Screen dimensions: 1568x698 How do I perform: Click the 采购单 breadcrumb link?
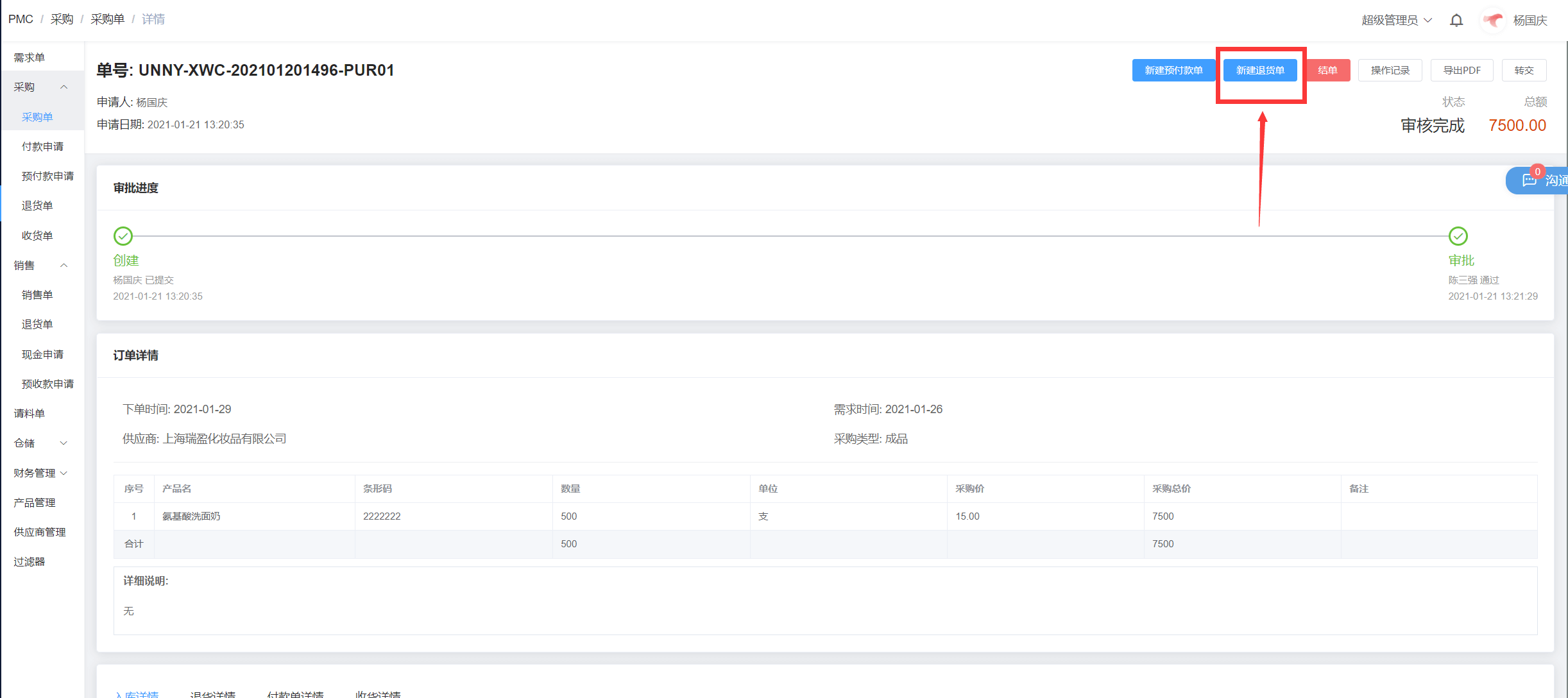[x=107, y=19]
